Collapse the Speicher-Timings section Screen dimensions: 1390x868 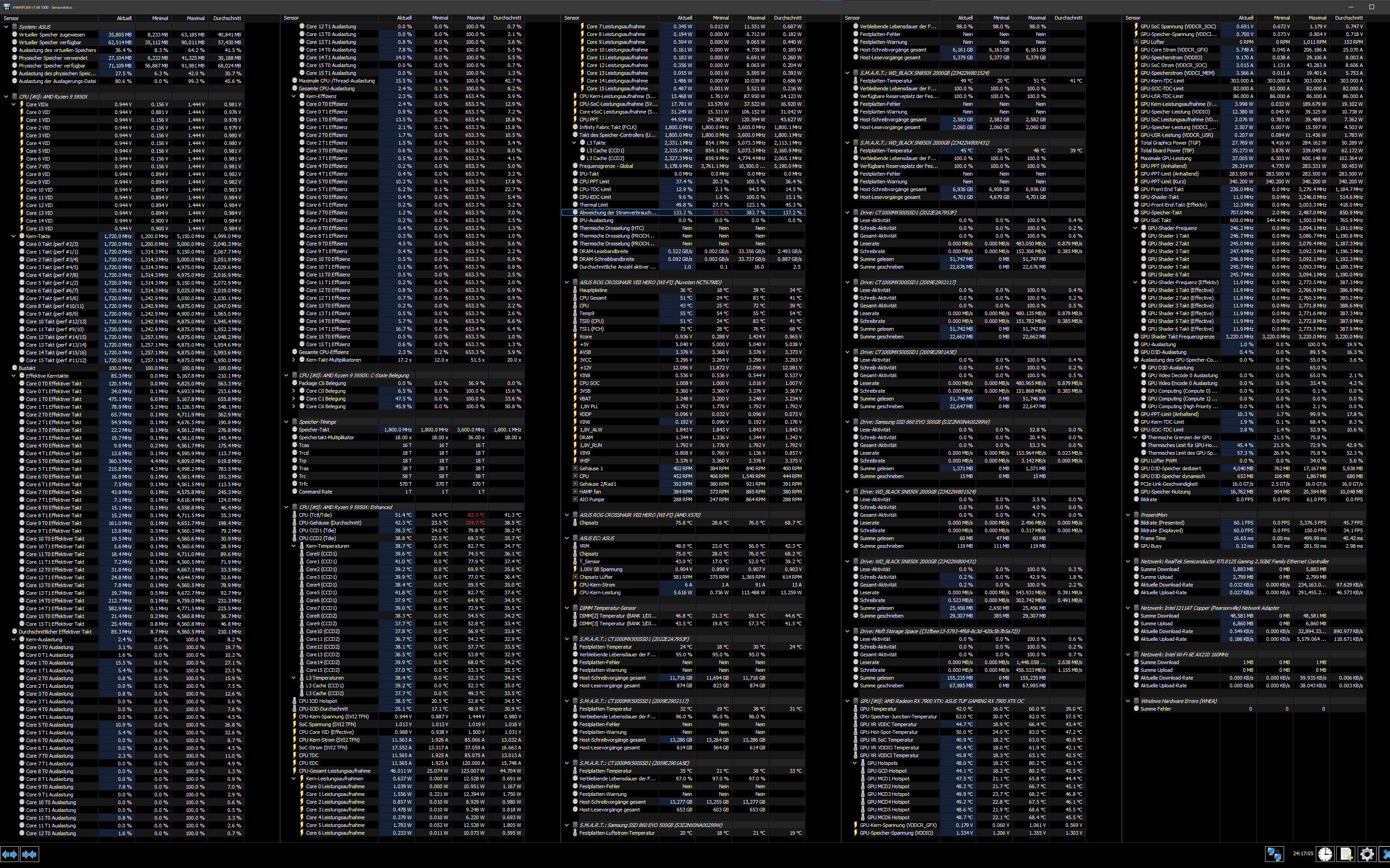click(x=286, y=422)
